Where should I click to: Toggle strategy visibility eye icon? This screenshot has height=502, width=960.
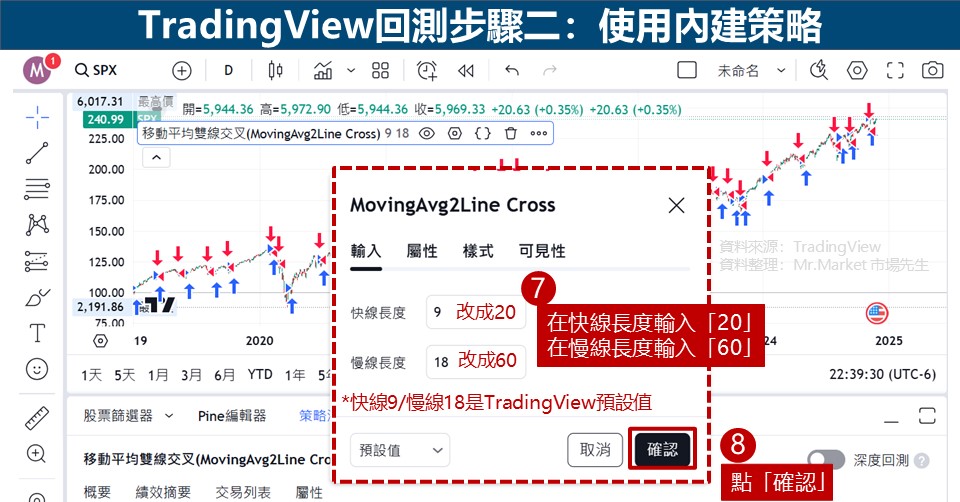[427, 133]
